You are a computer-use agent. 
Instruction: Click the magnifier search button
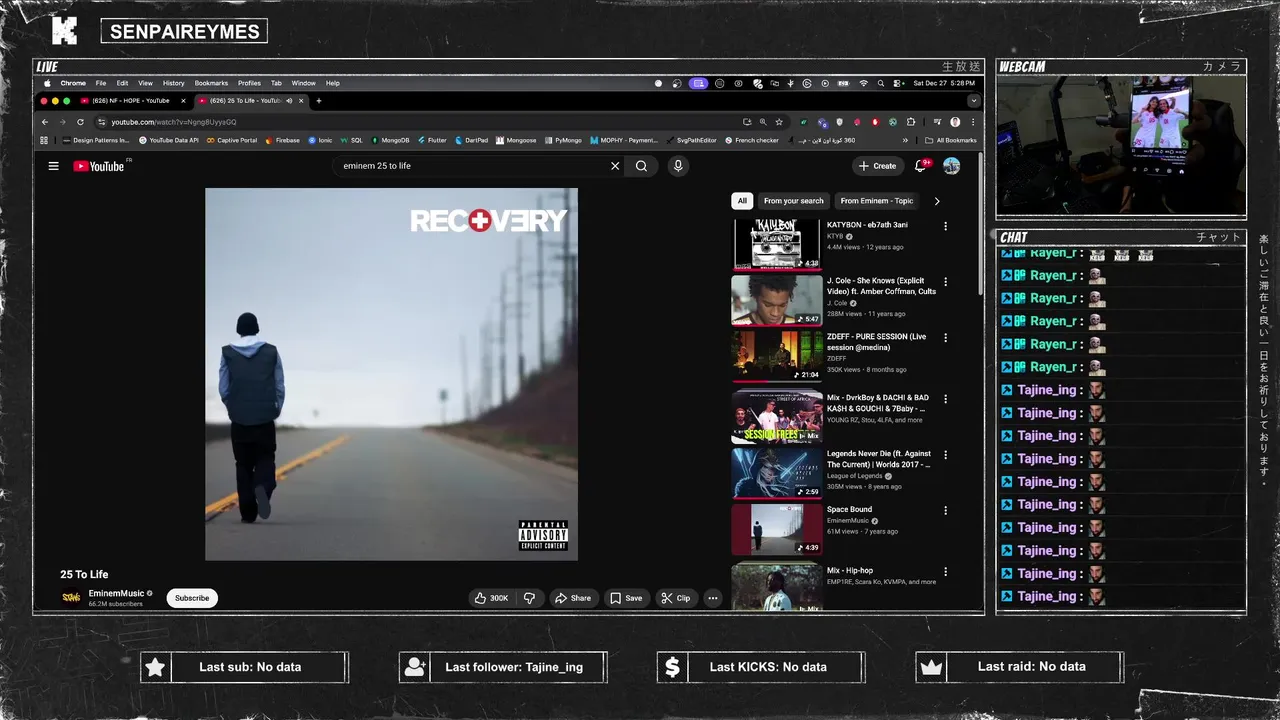pos(641,166)
